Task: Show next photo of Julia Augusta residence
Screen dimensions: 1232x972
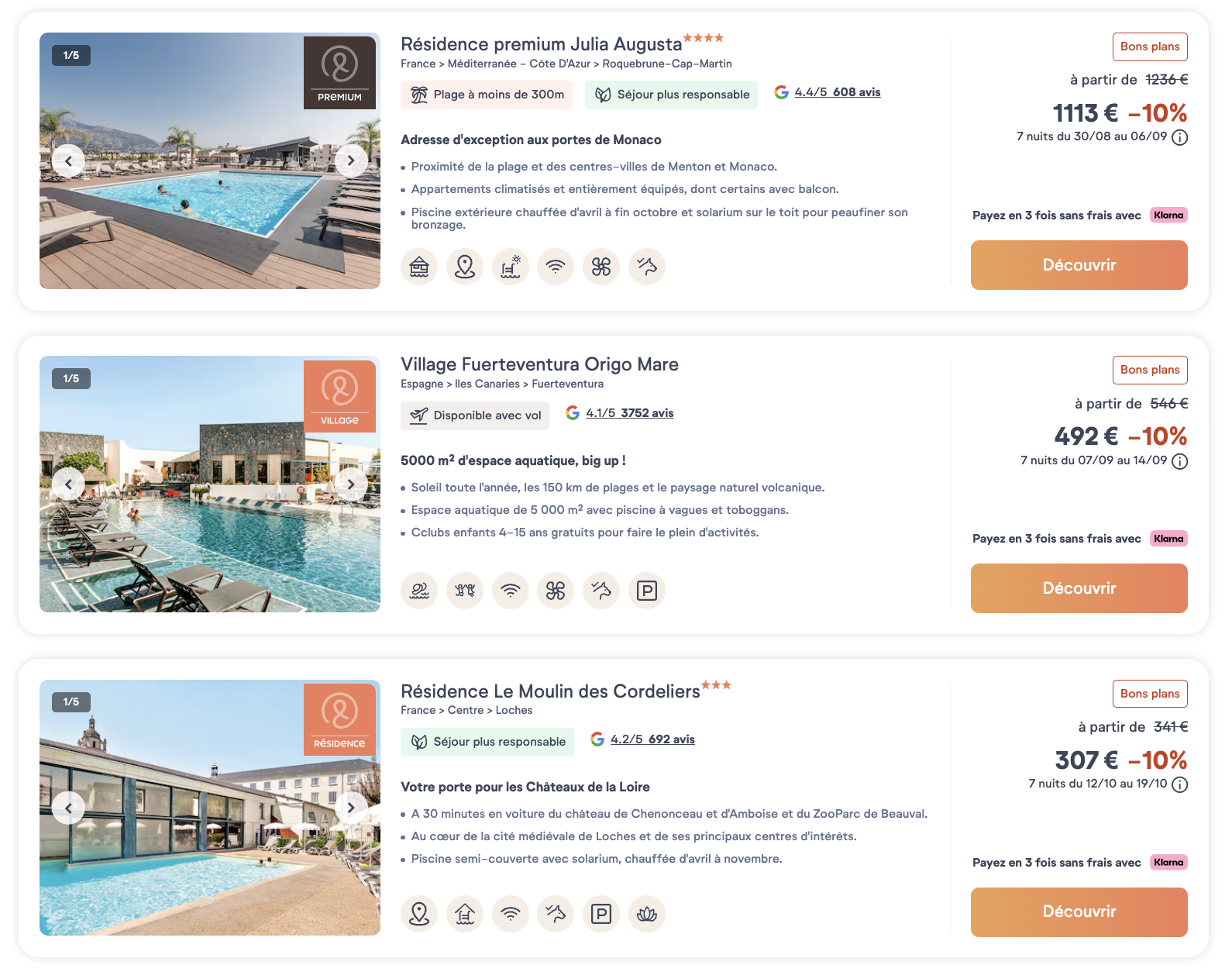Action: [351, 160]
